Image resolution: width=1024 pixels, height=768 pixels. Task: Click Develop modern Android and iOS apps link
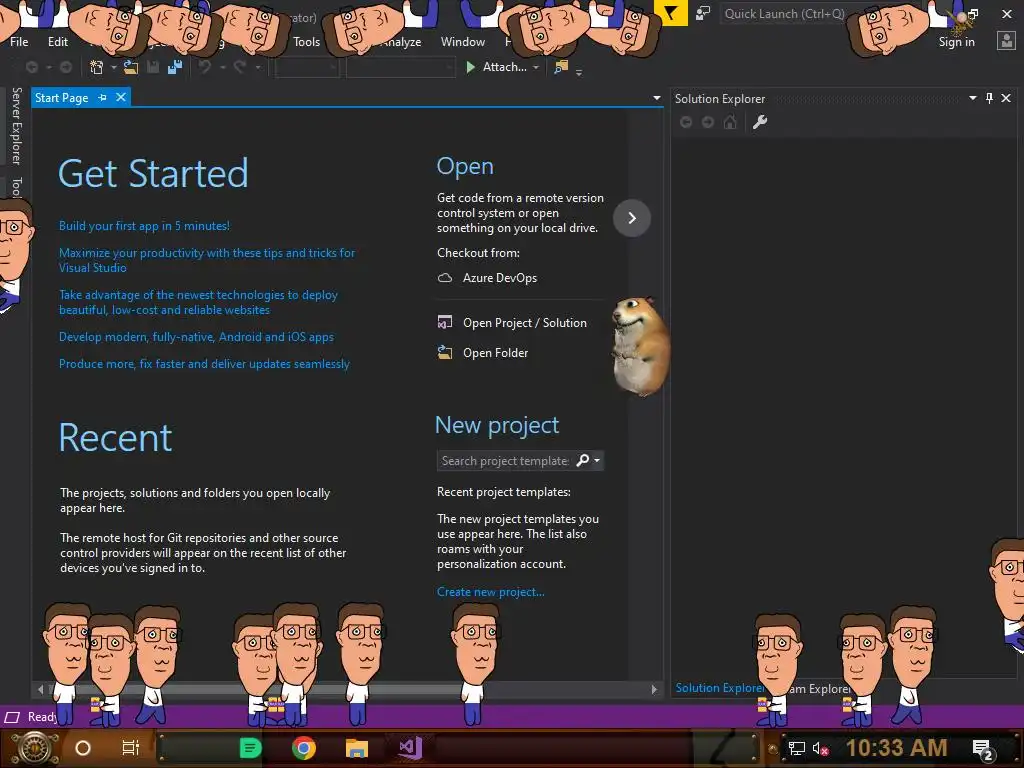point(196,337)
